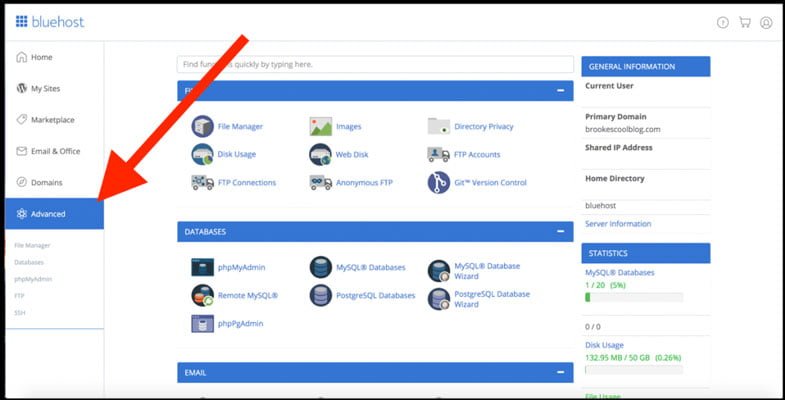Viewport: 785px width, 400px height.
Task: Click the Bluehost grid logo
Action: click(22, 21)
